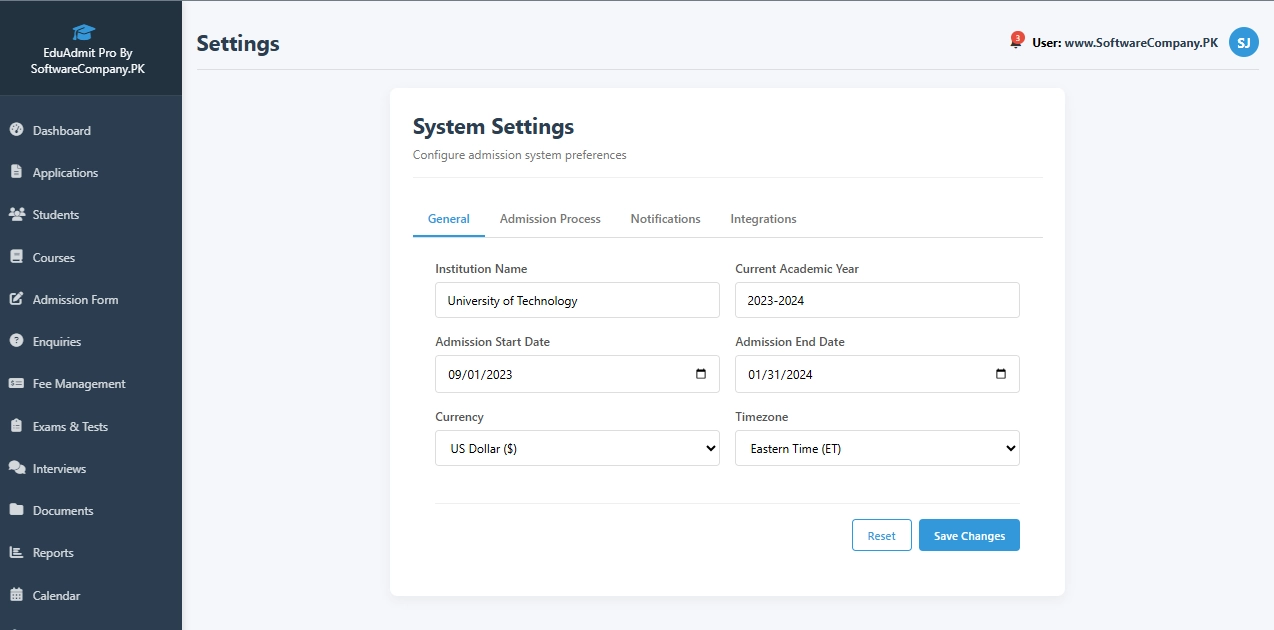
Task: Open the SJ user avatar
Action: 1243,42
